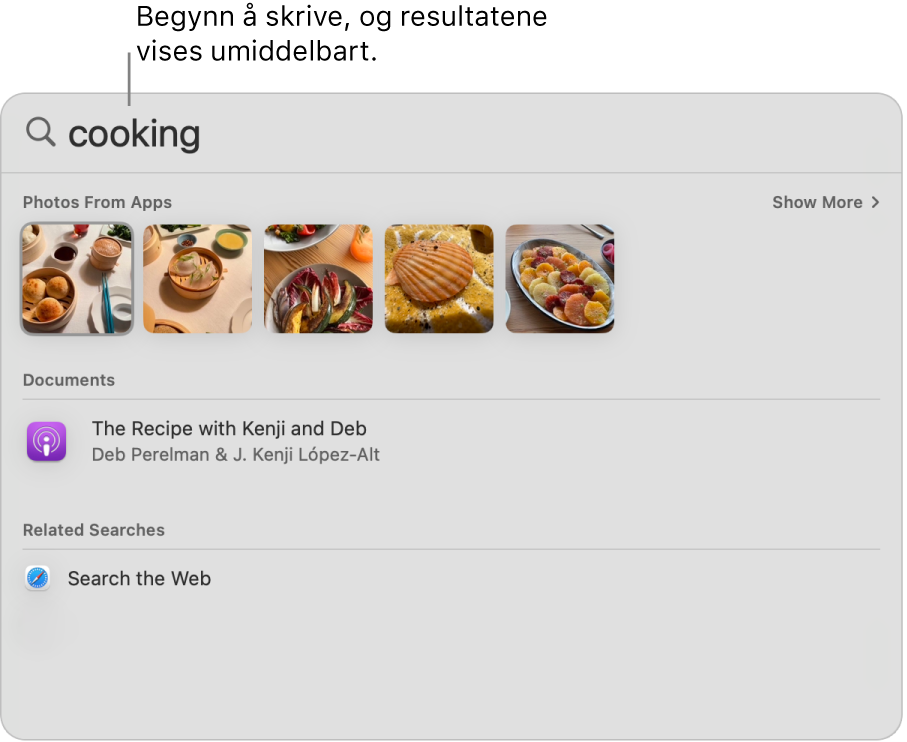Expand photos with the Show More chevron
This screenshot has height=742, width=907.
pyautogui.click(x=876, y=202)
